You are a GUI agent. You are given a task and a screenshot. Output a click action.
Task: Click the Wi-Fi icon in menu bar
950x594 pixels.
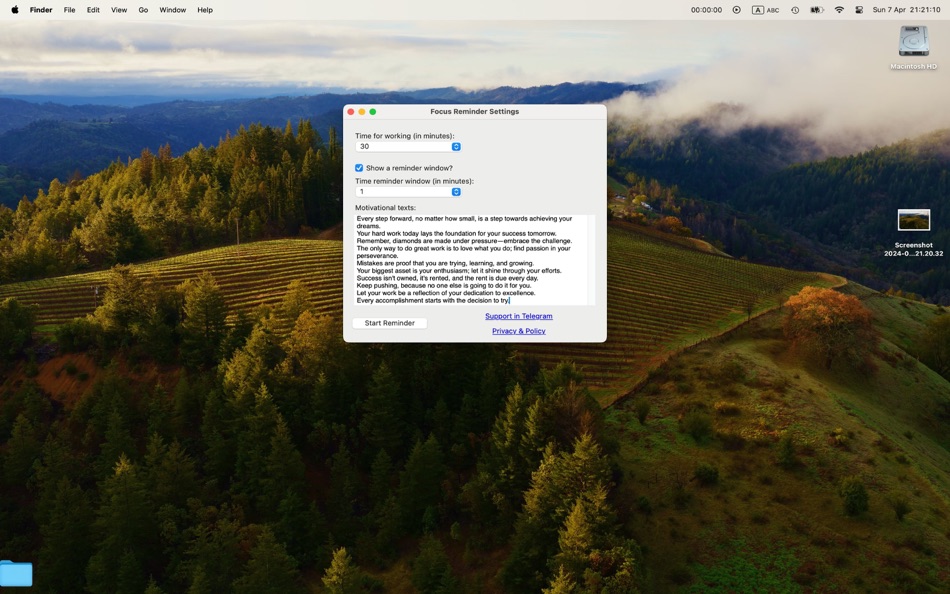838,10
